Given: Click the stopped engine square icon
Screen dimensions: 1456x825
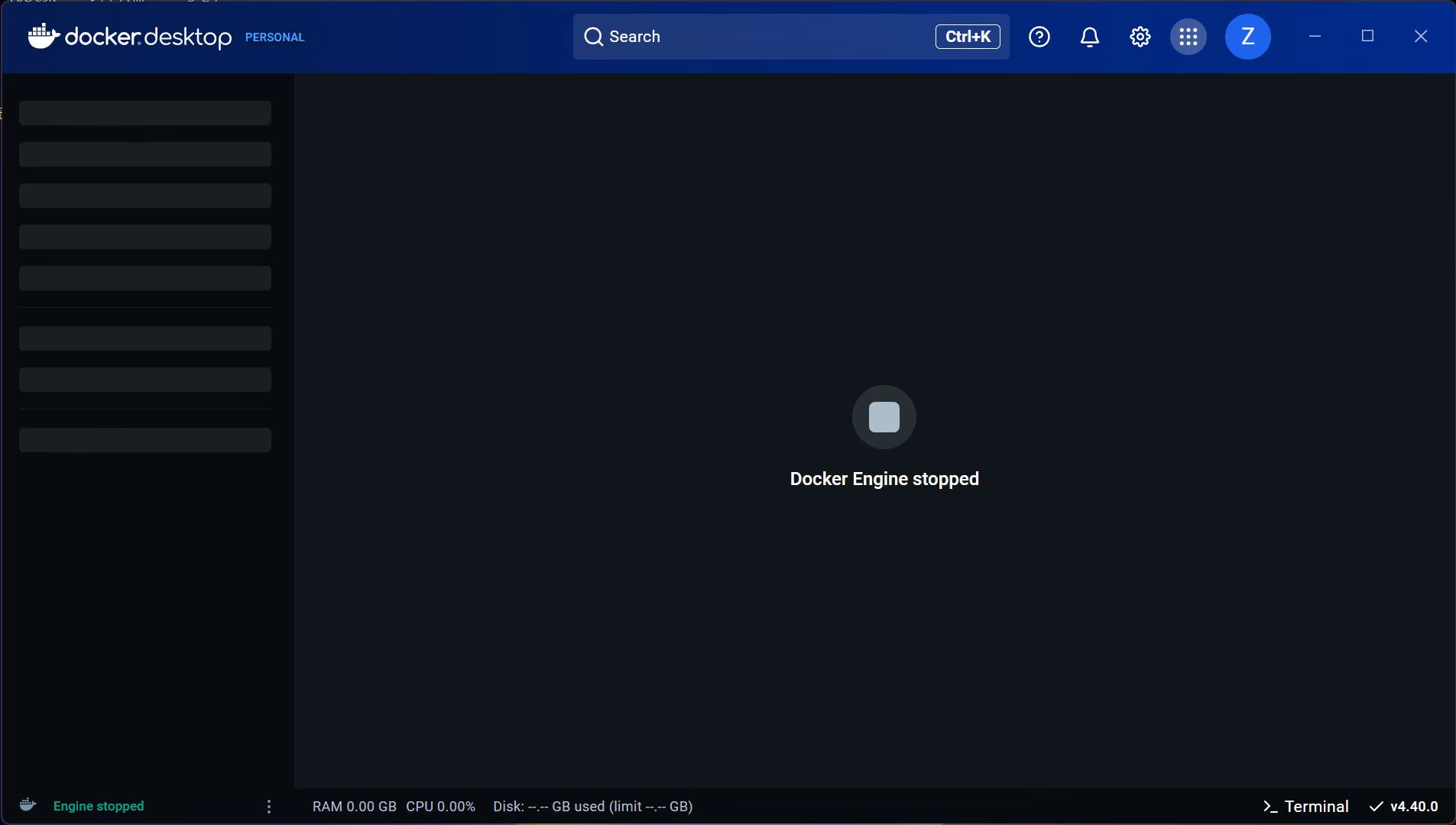Looking at the screenshot, I should [884, 417].
